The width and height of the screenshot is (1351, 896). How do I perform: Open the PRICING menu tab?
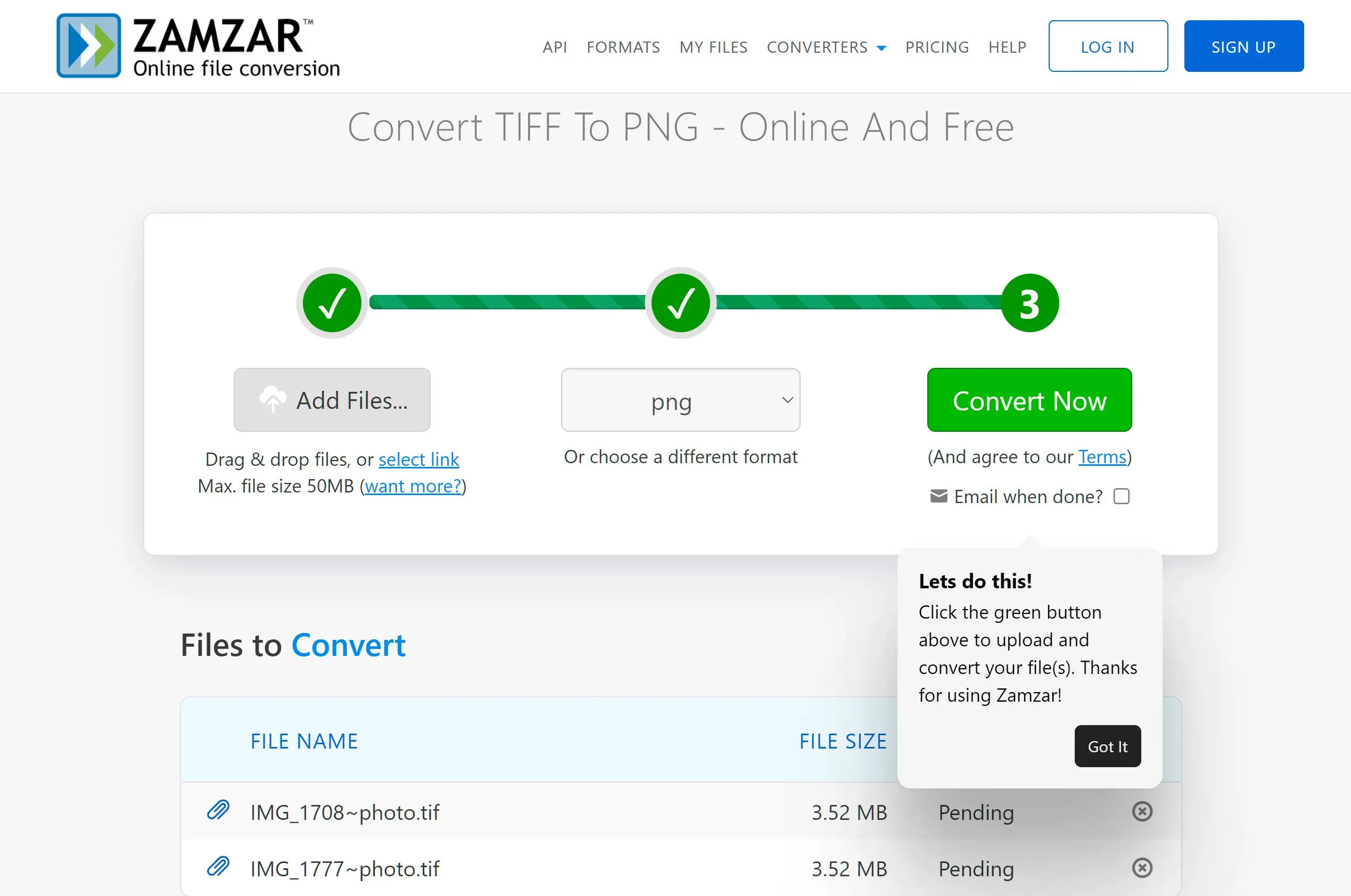[936, 46]
